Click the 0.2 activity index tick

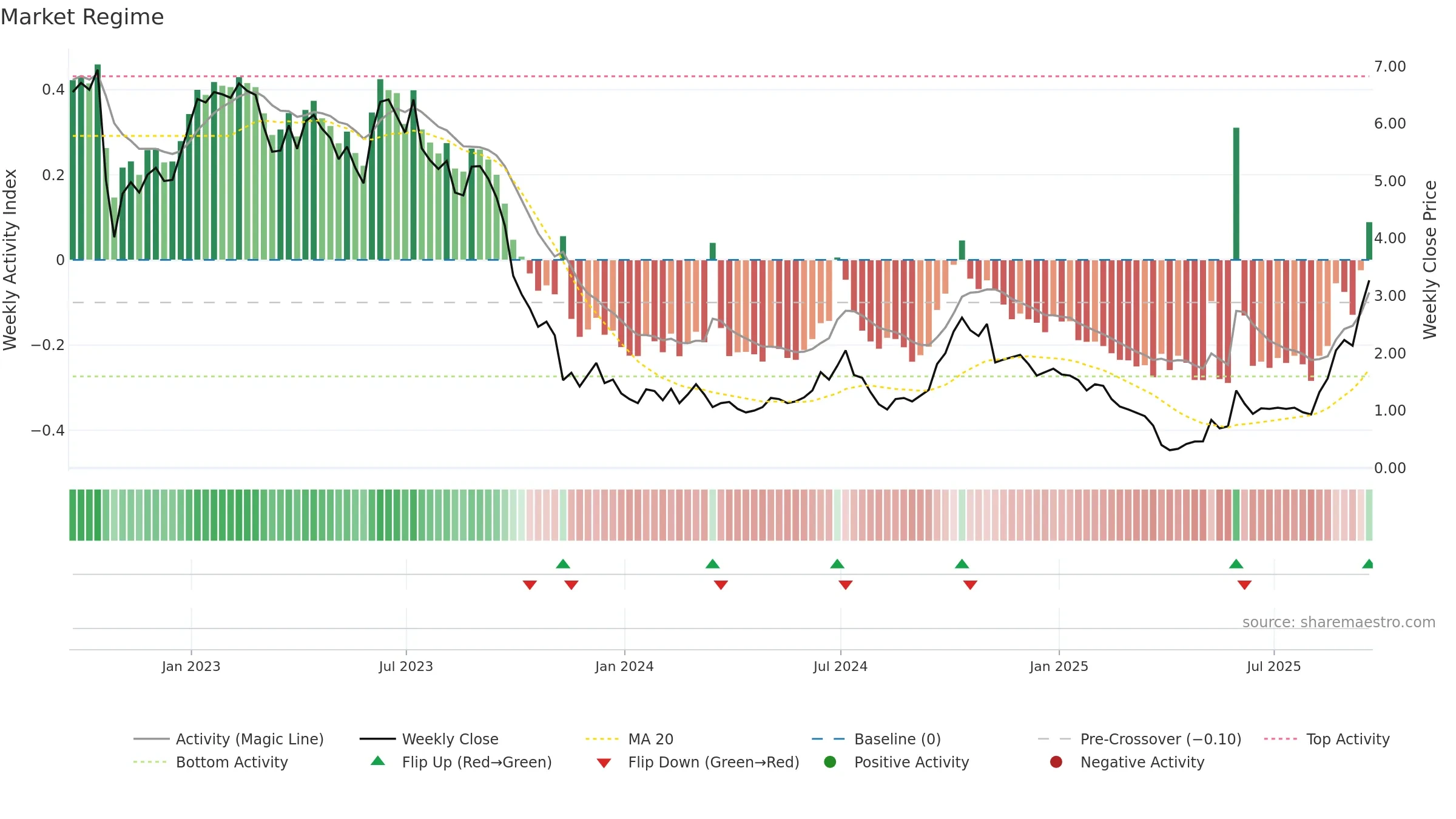(x=53, y=175)
